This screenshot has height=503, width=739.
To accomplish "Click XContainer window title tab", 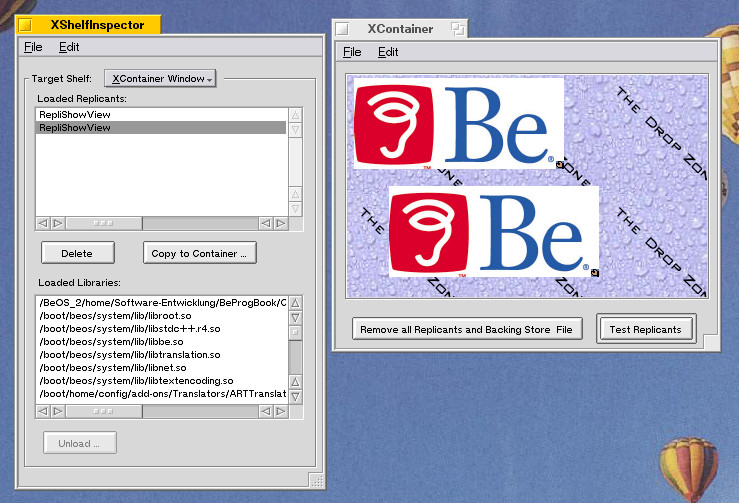I will tap(400, 29).
